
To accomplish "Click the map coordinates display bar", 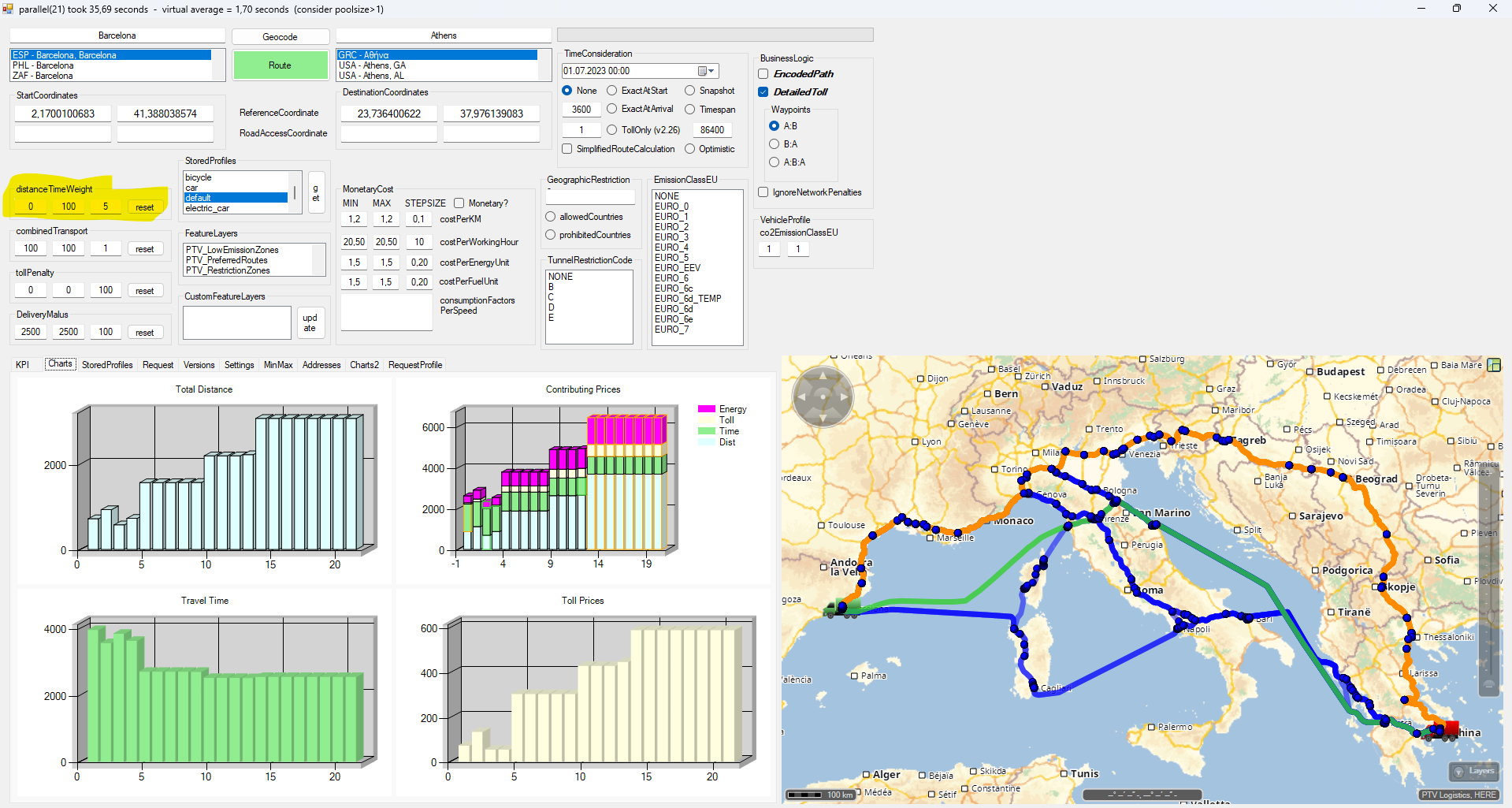I will click(1142, 795).
